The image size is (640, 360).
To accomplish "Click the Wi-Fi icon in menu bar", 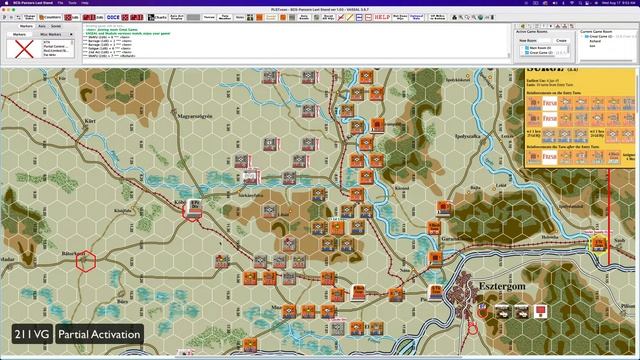I will [x=571, y=2].
